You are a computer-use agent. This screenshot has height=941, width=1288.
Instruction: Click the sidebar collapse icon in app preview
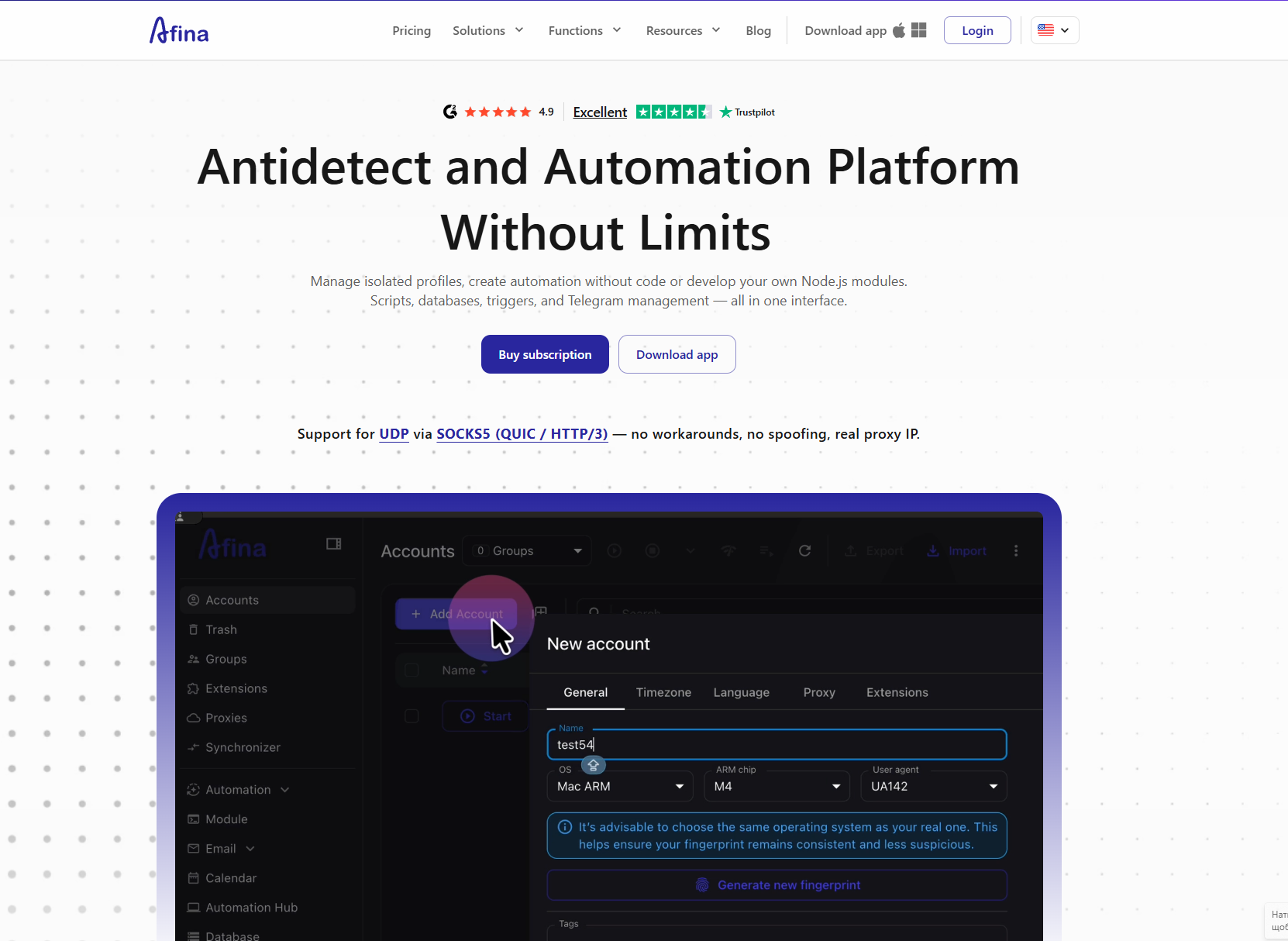(x=334, y=544)
